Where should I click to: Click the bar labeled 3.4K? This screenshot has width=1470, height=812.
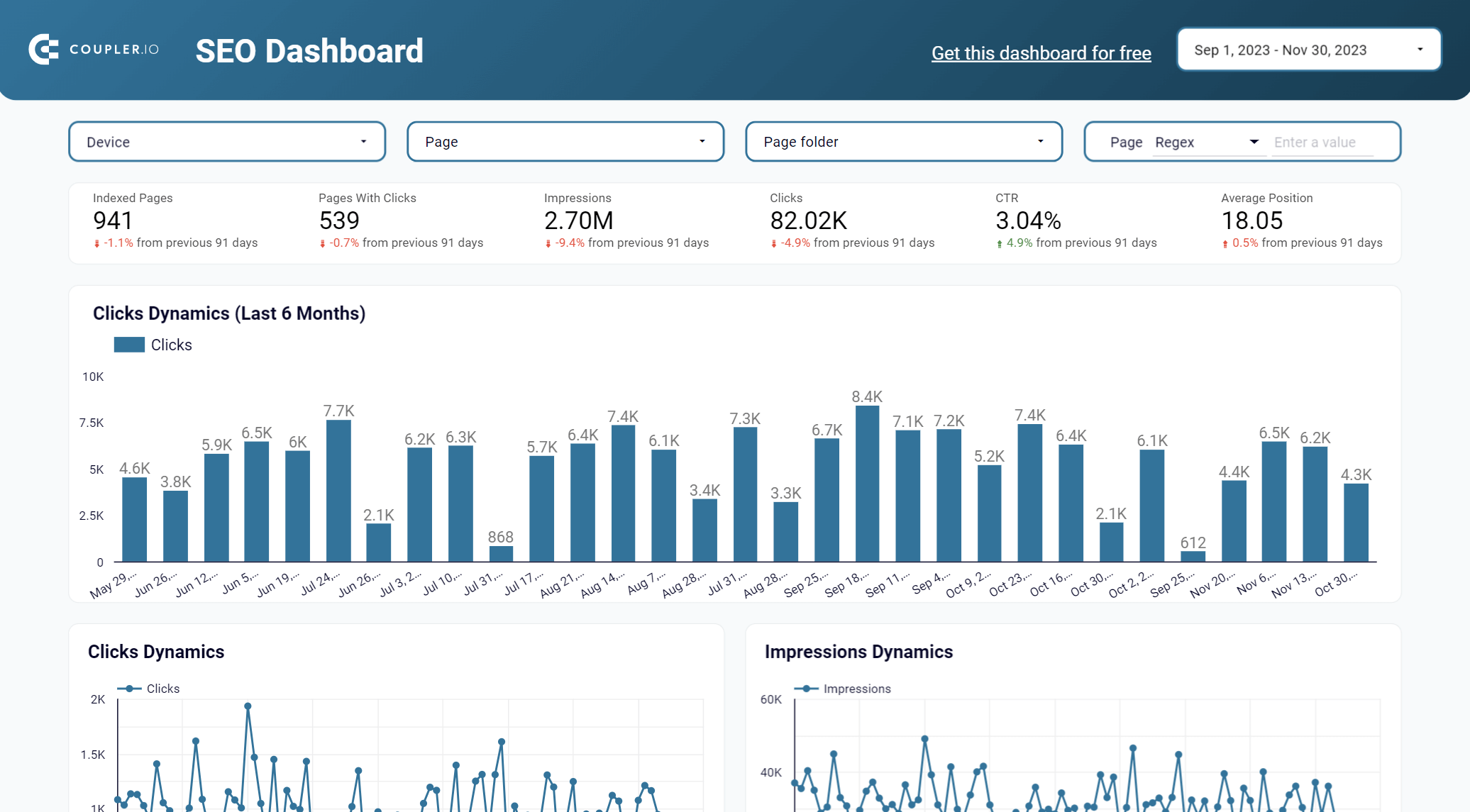coord(704,530)
